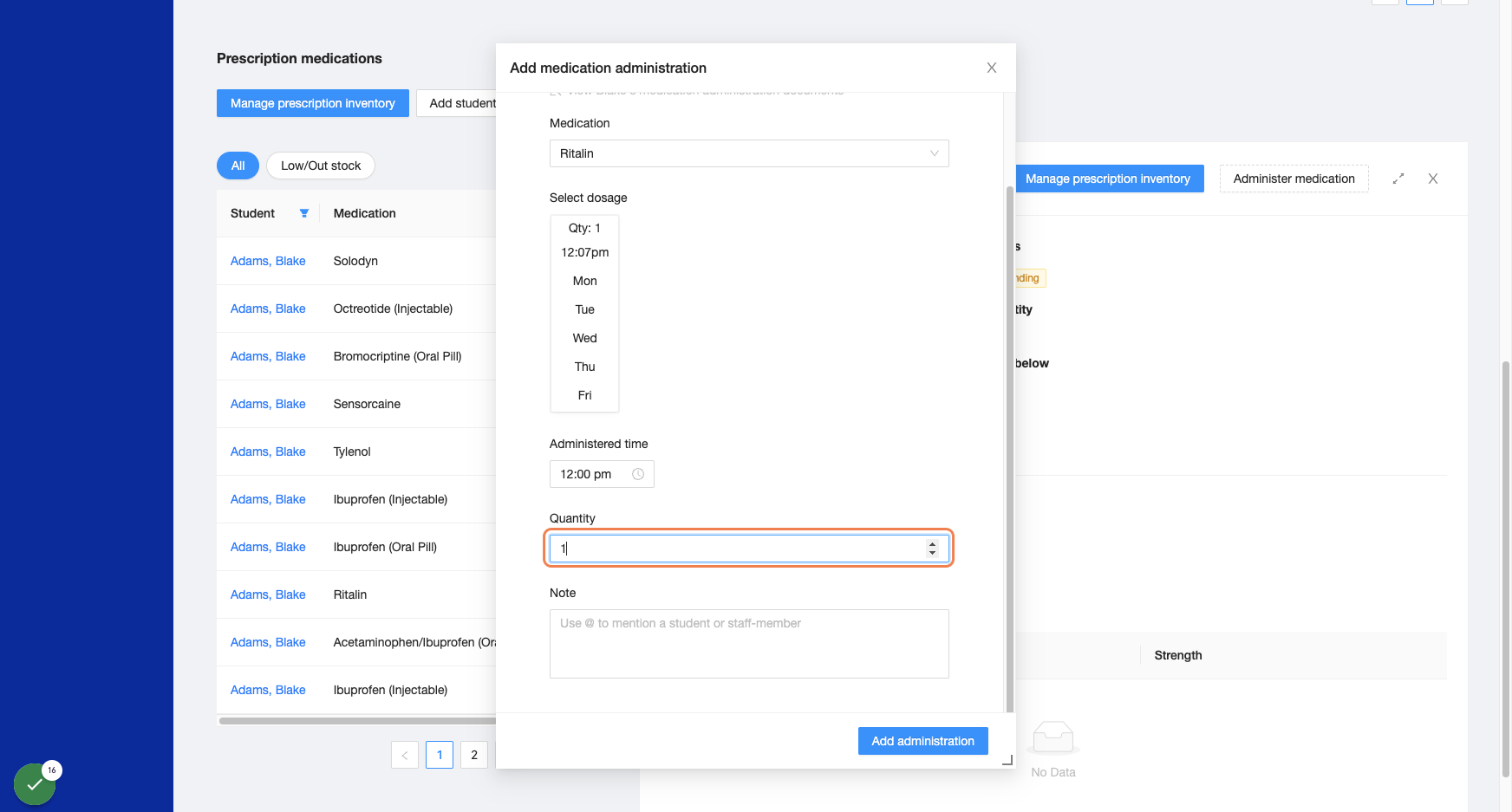The image size is (1512, 812).
Task: Click the Bromocriptine (Oral Pill) cell
Action: coord(397,356)
